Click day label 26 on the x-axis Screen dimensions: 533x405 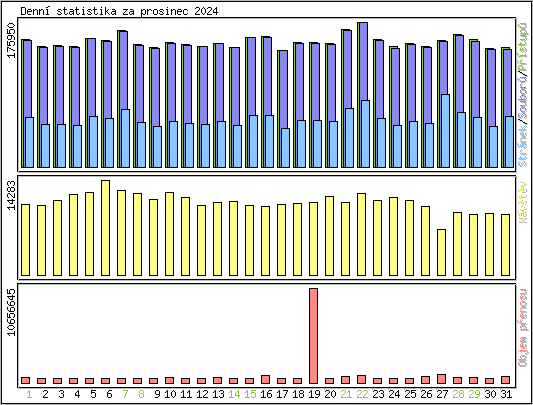point(426,394)
